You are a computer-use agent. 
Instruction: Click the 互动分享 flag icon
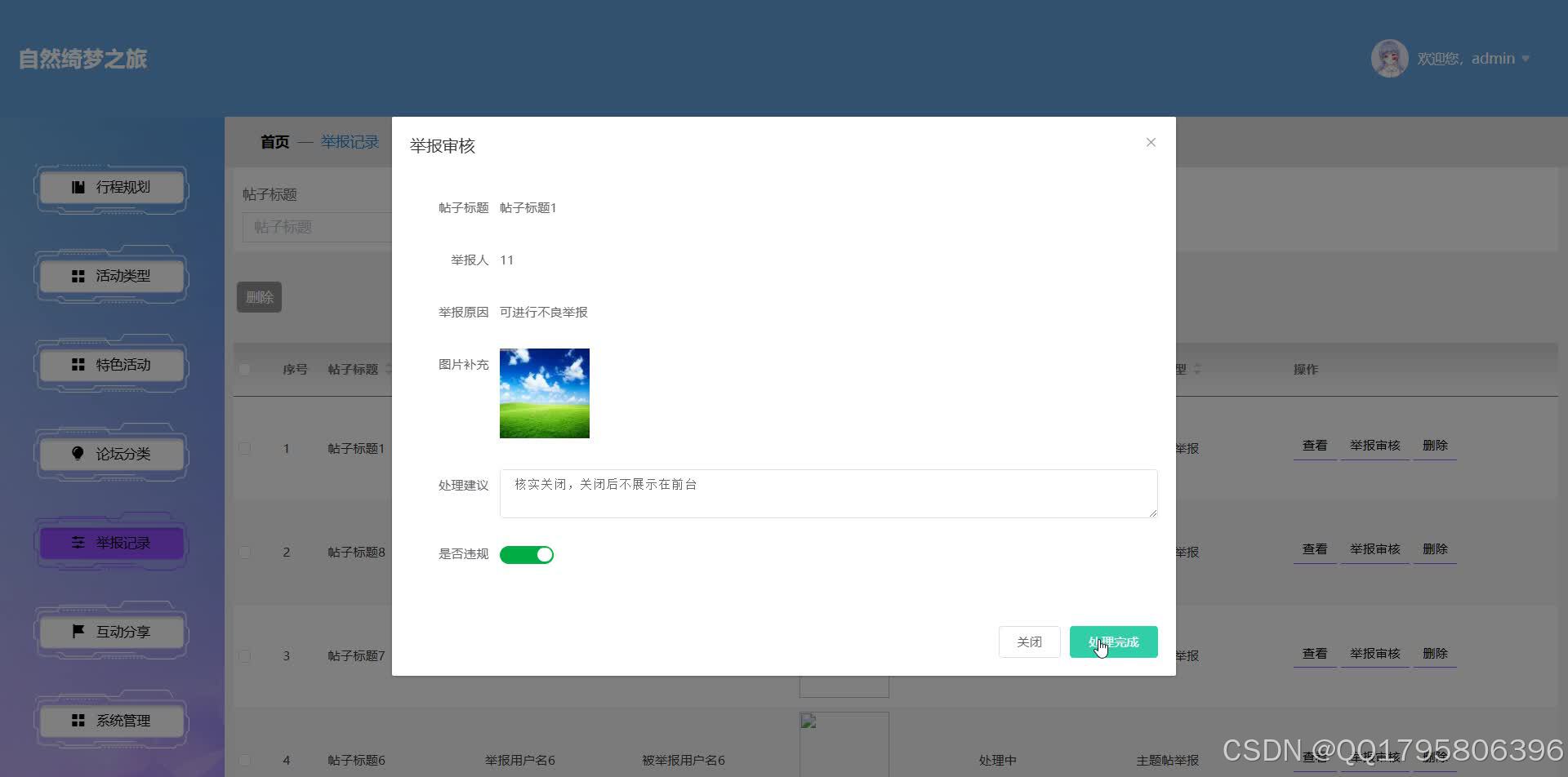[78, 631]
